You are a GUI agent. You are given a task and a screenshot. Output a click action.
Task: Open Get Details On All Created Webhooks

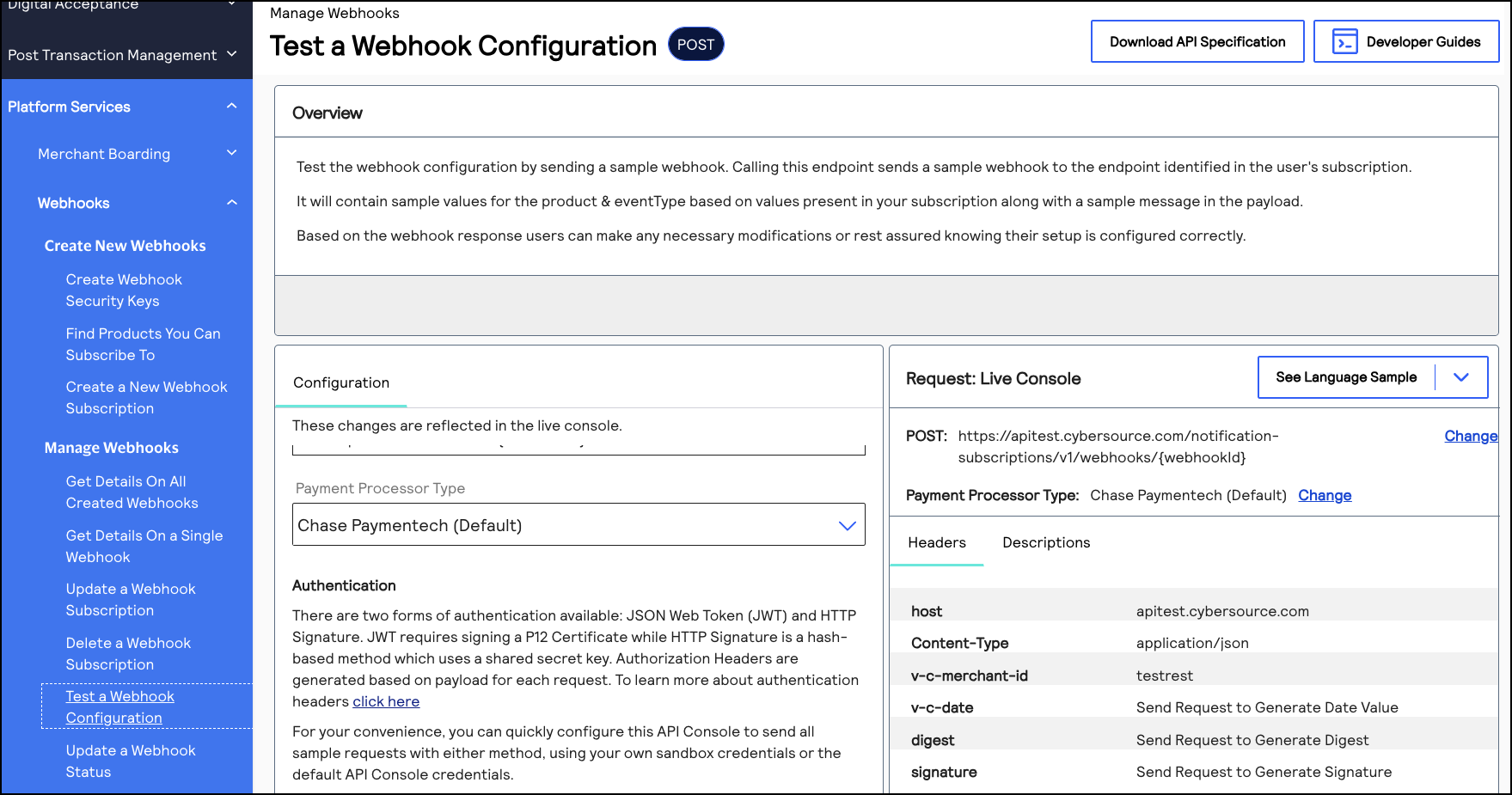click(131, 492)
